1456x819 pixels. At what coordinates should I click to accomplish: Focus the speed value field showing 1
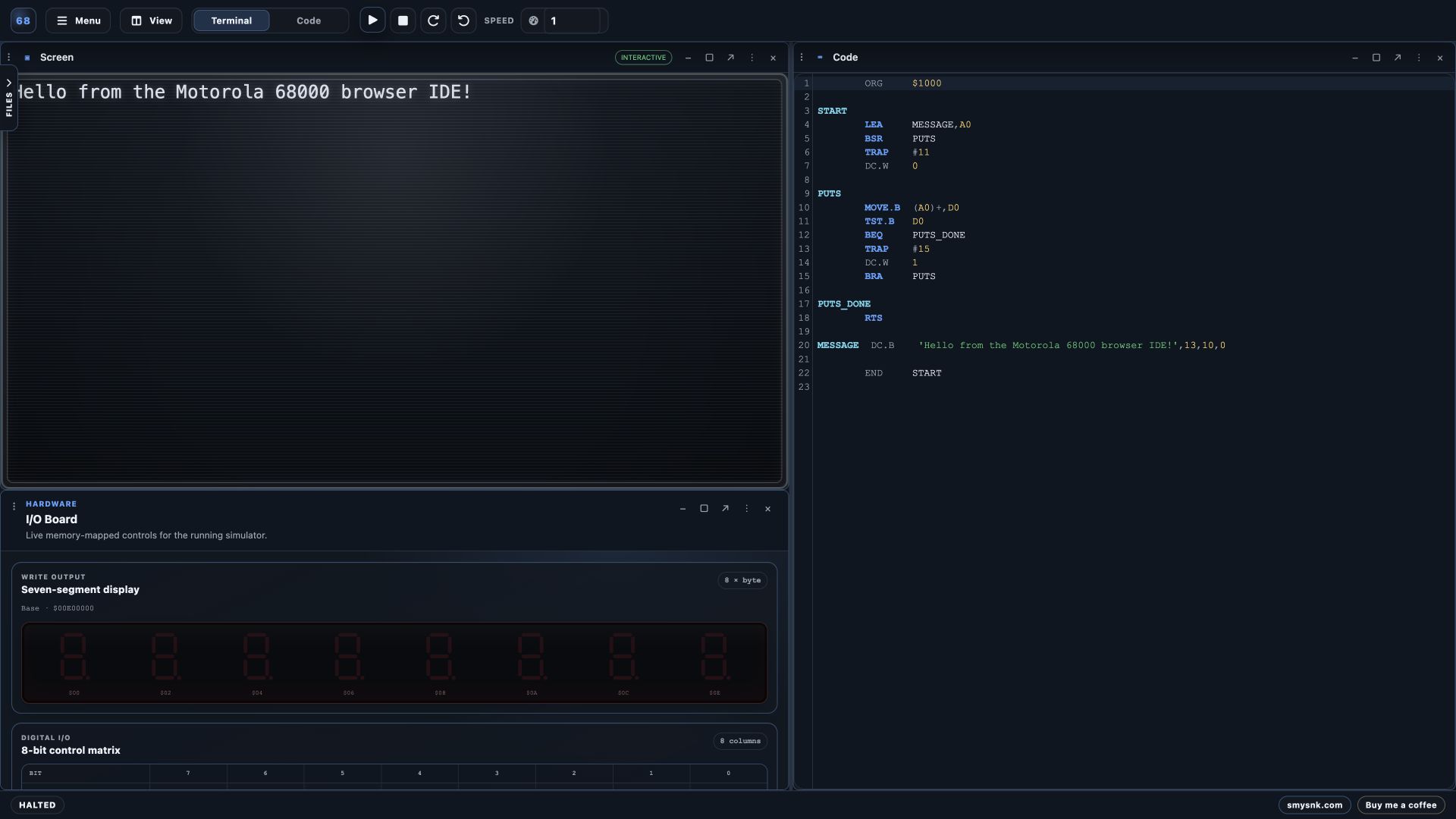click(x=573, y=20)
